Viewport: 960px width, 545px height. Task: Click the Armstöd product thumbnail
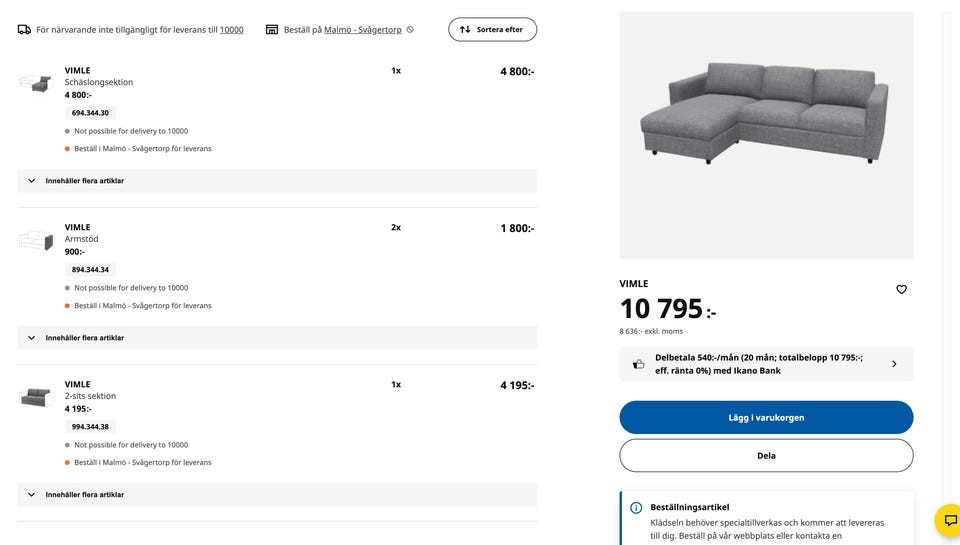[x=35, y=240]
